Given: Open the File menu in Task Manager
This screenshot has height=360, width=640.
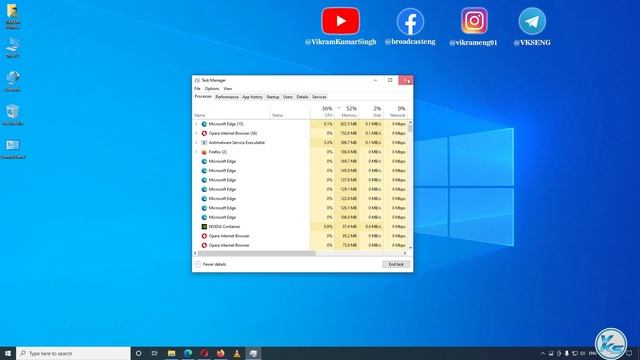Looking at the screenshot, I should (197, 89).
